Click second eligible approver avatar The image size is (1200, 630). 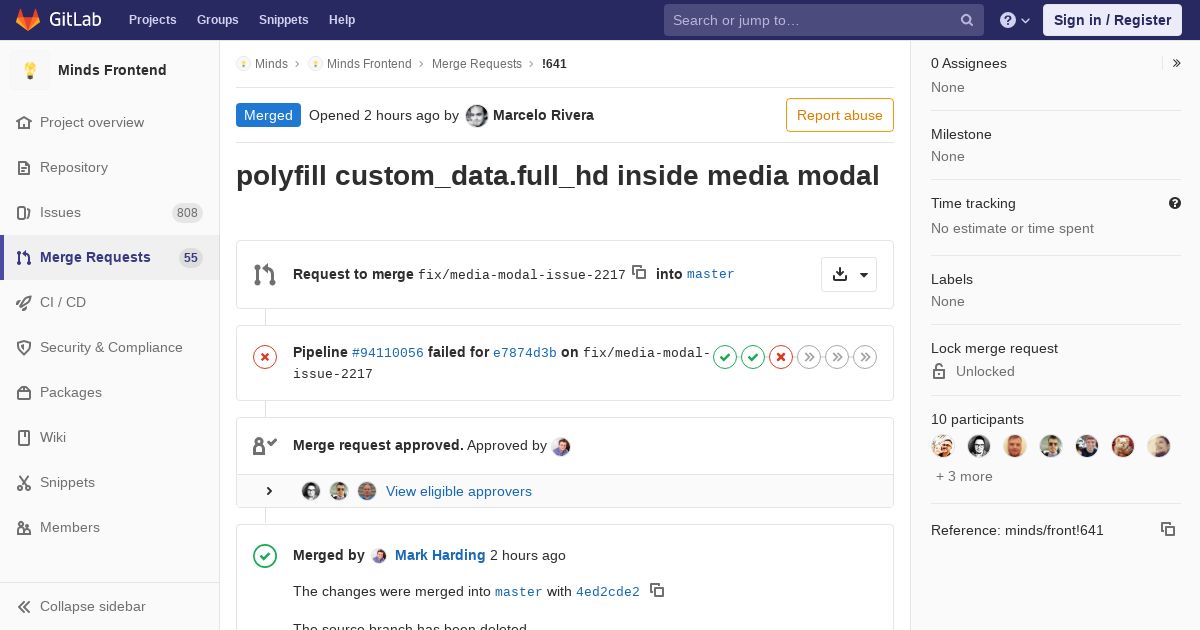[x=339, y=491]
